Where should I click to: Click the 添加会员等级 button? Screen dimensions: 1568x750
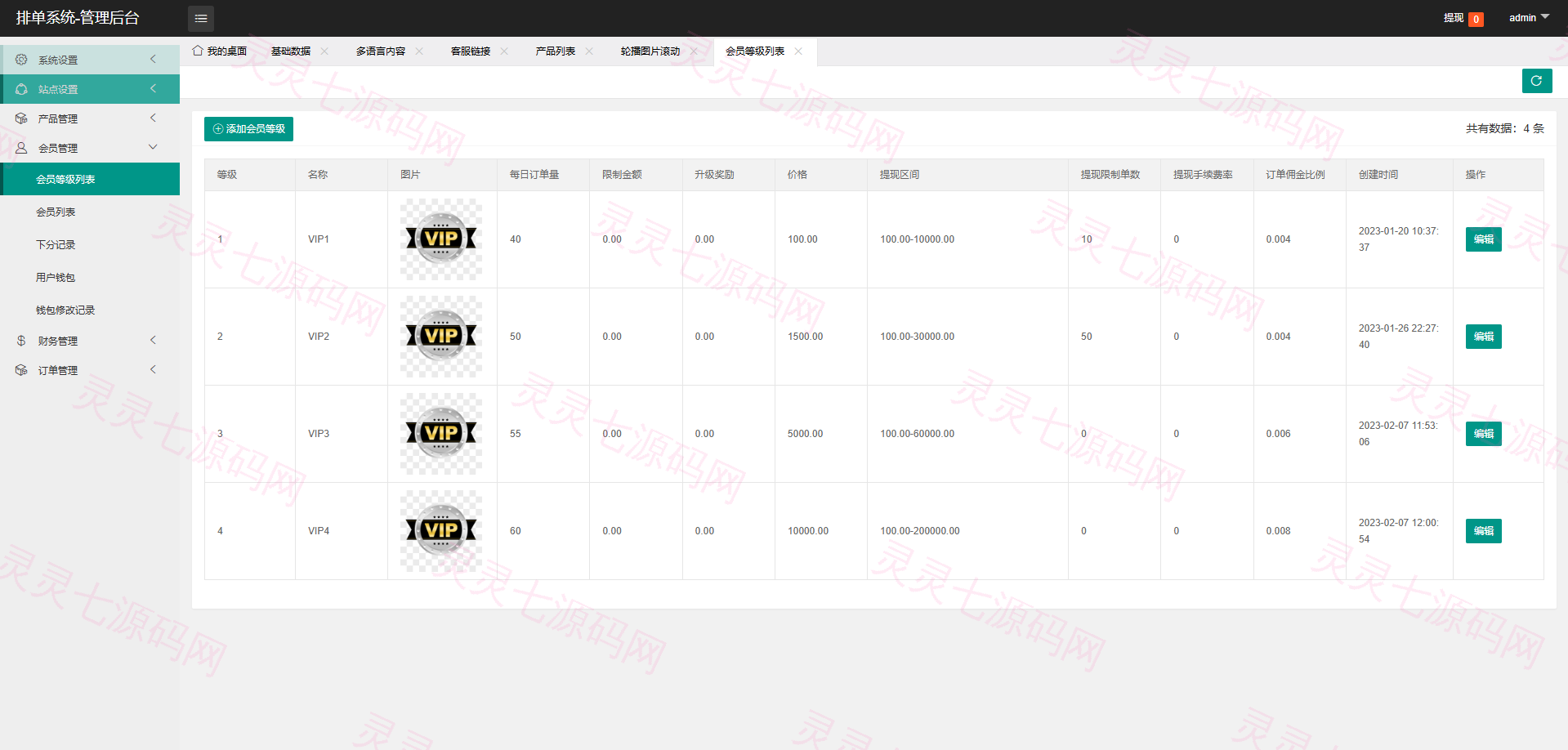248,129
